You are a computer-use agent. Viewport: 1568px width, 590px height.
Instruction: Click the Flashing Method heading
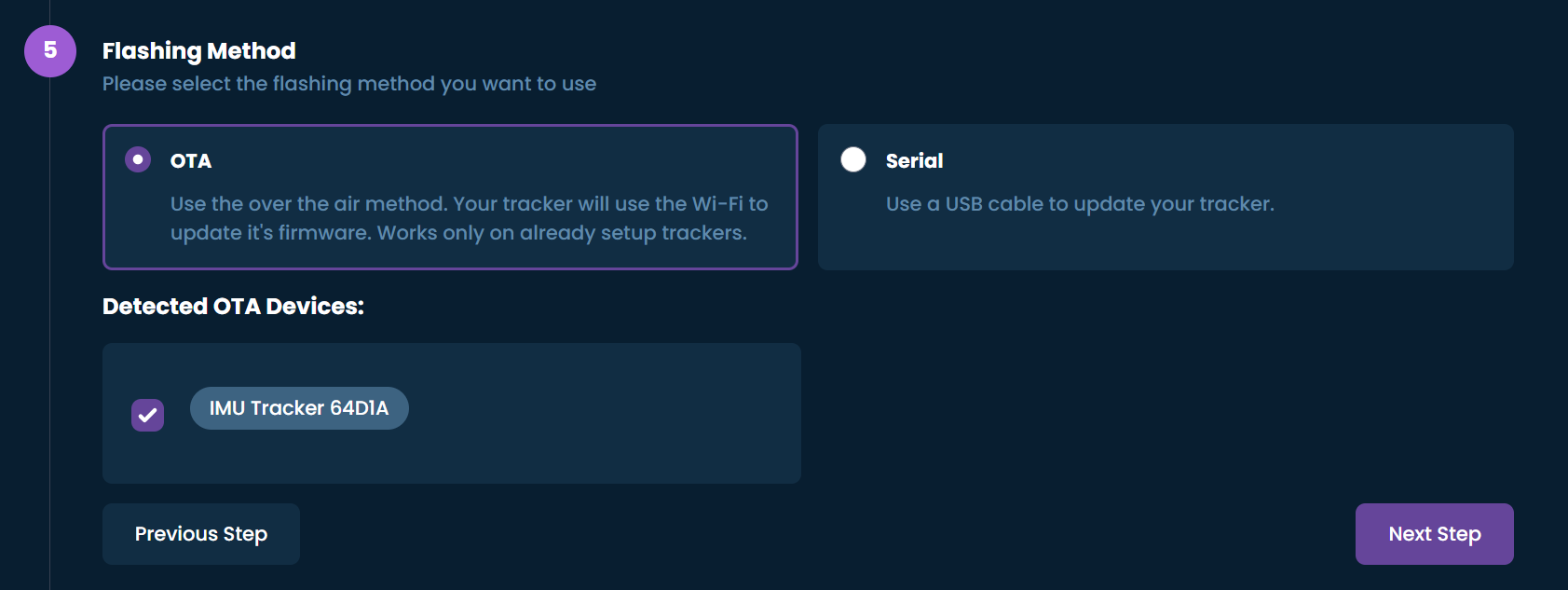[199, 50]
